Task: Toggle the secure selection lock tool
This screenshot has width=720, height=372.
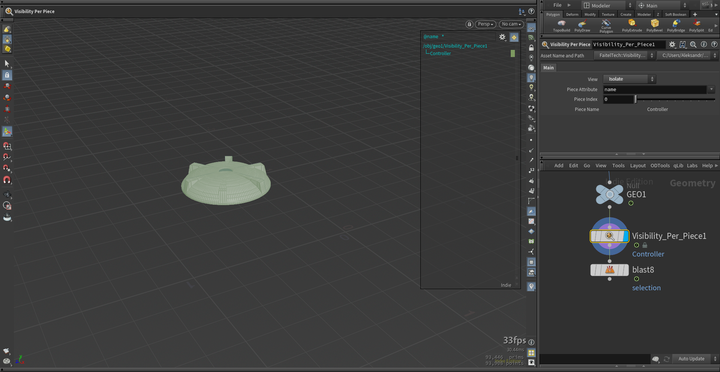Action: (x=7, y=75)
